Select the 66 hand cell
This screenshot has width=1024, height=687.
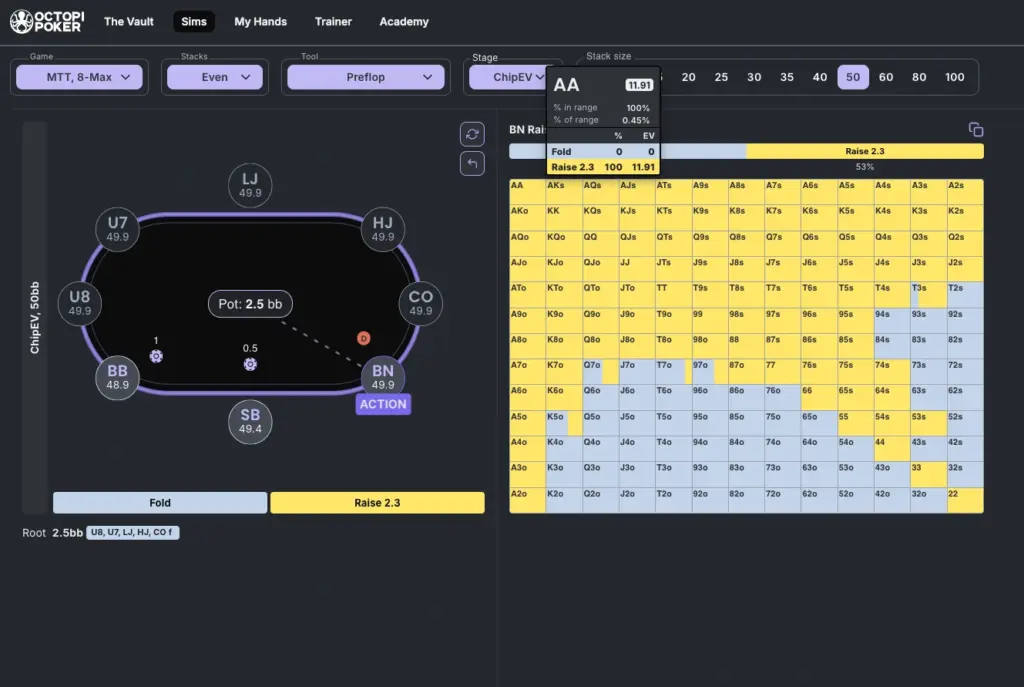pyautogui.click(x=819, y=398)
